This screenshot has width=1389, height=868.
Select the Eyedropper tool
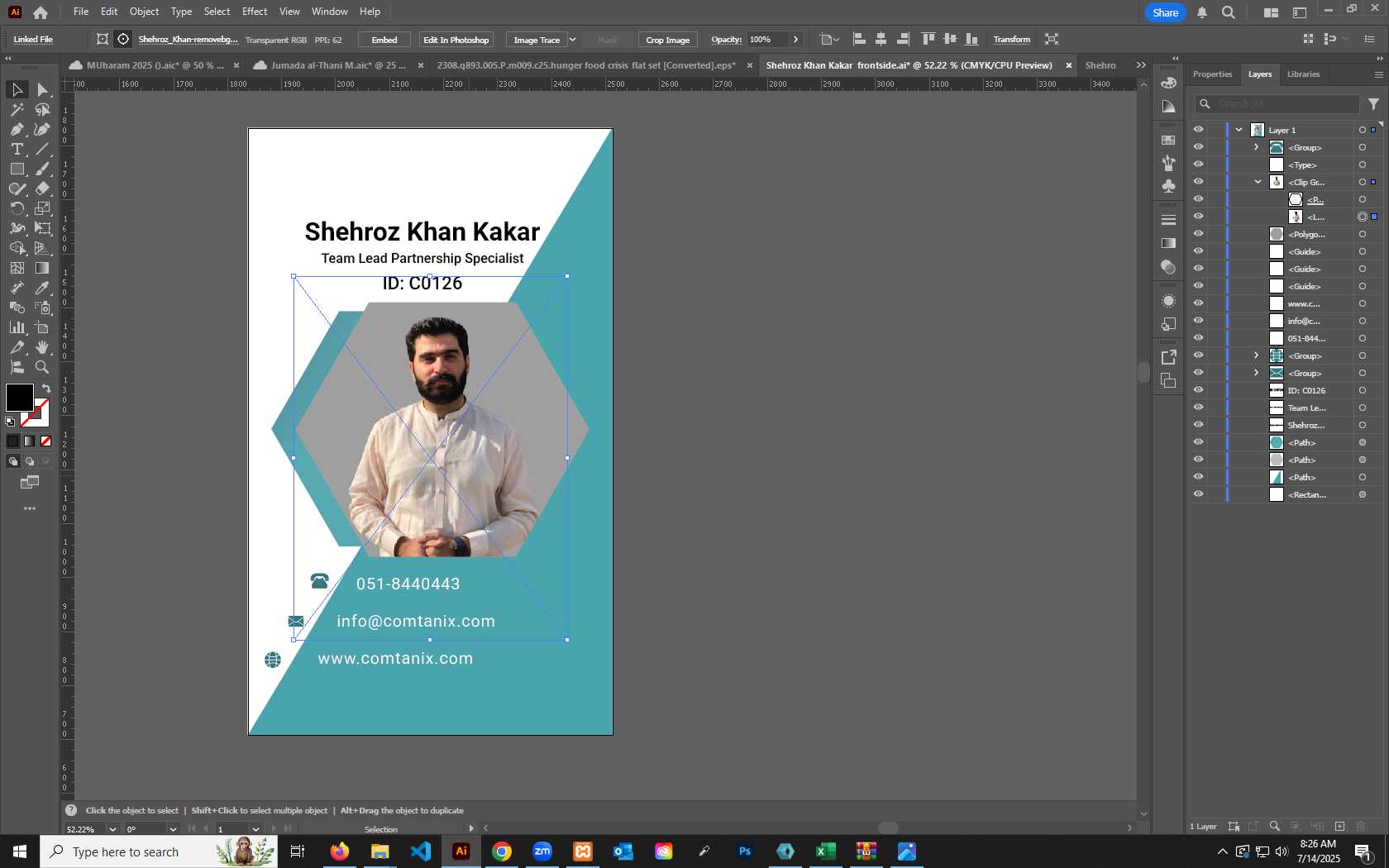pos(42,288)
